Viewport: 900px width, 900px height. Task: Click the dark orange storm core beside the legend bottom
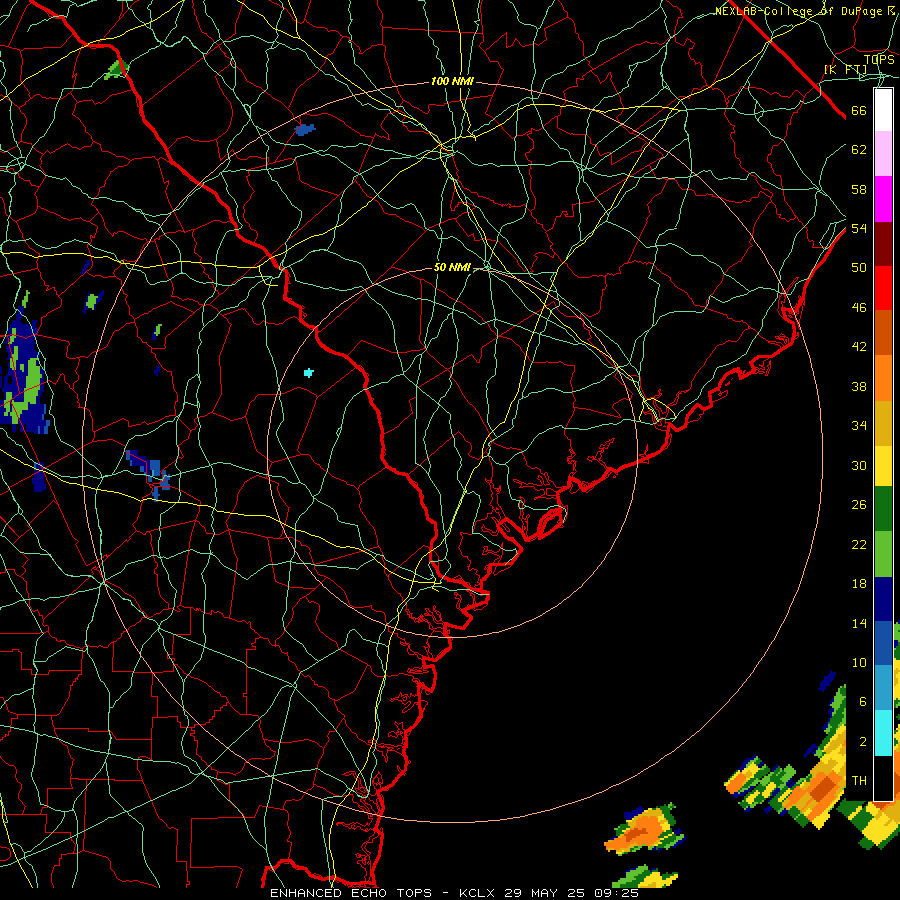825,787
